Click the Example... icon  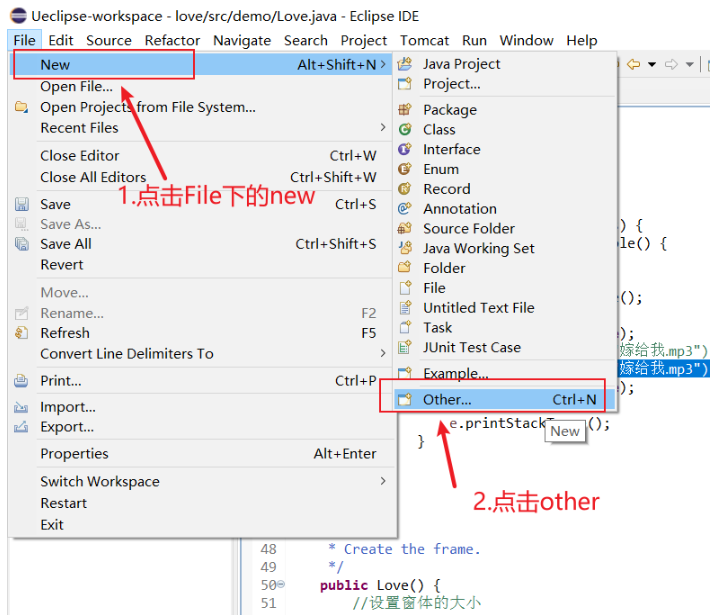coord(404,372)
